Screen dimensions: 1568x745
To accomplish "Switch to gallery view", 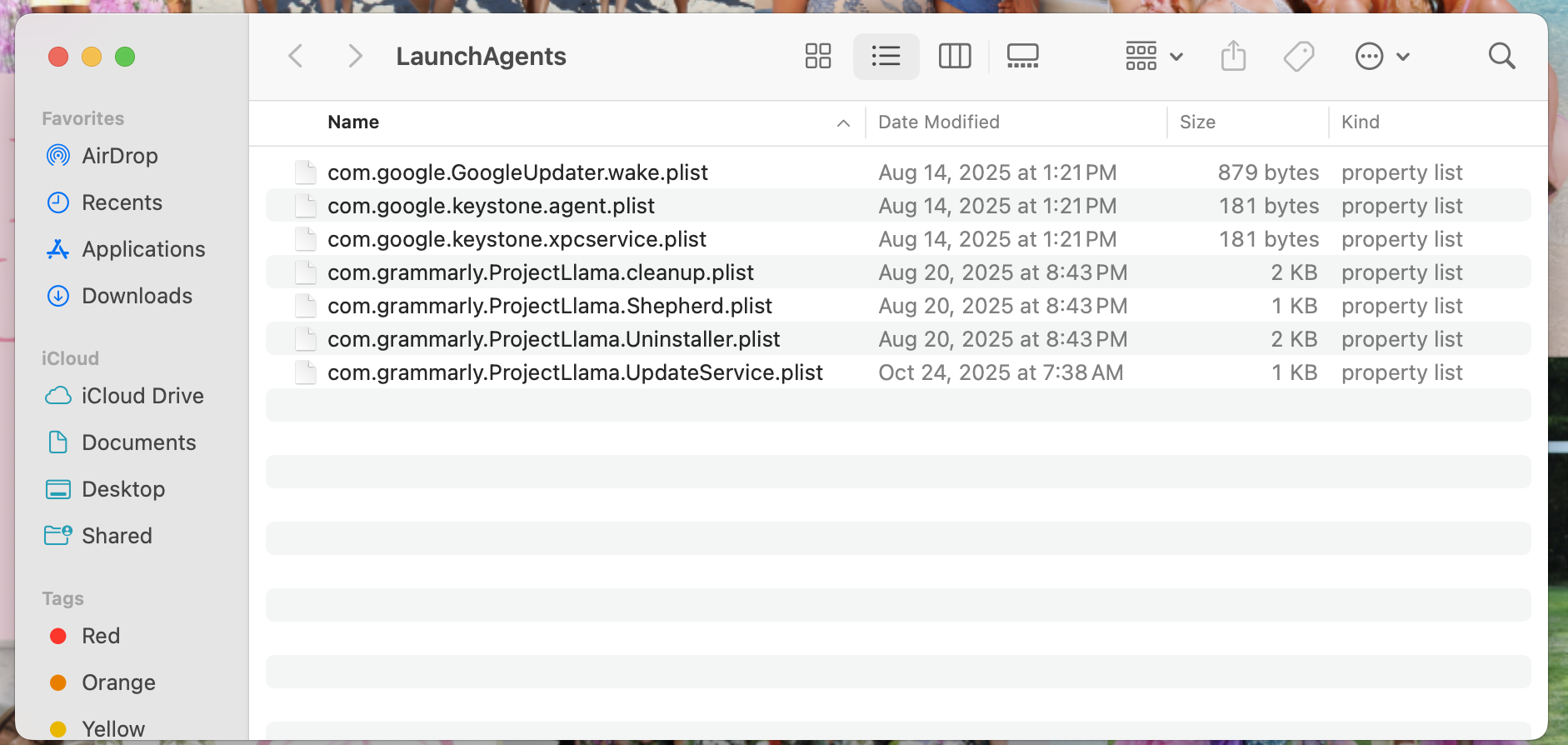I will pos(1022,56).
